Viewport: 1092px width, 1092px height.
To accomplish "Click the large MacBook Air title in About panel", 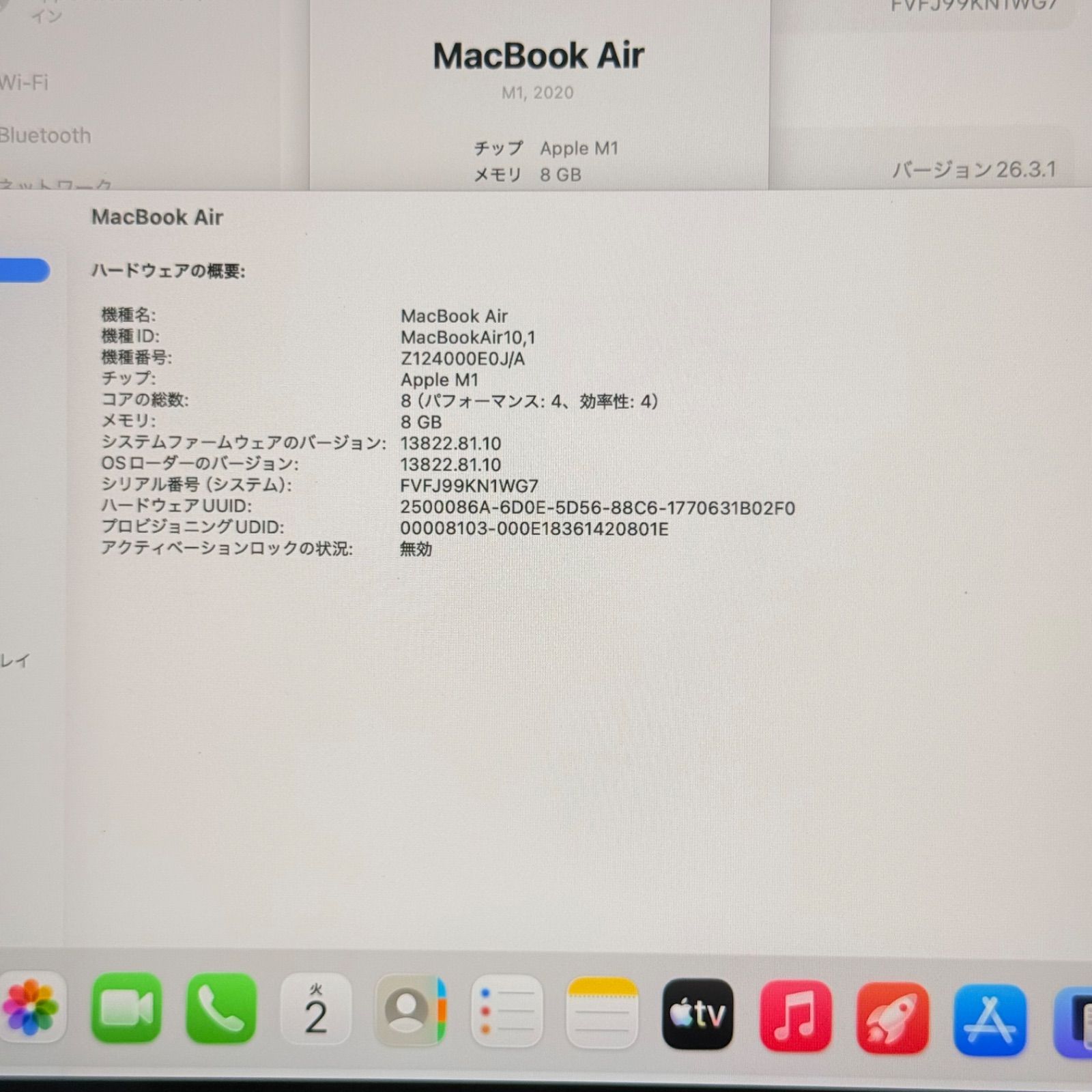I will pyautogui.click(x=538, y=55).
